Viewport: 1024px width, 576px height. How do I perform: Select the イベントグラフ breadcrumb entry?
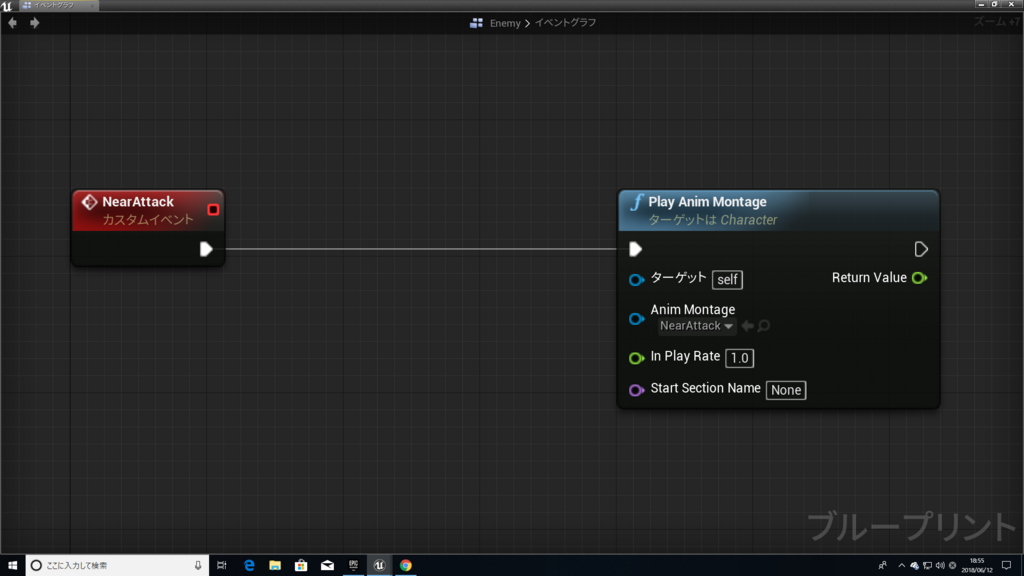tap(566, 23)
